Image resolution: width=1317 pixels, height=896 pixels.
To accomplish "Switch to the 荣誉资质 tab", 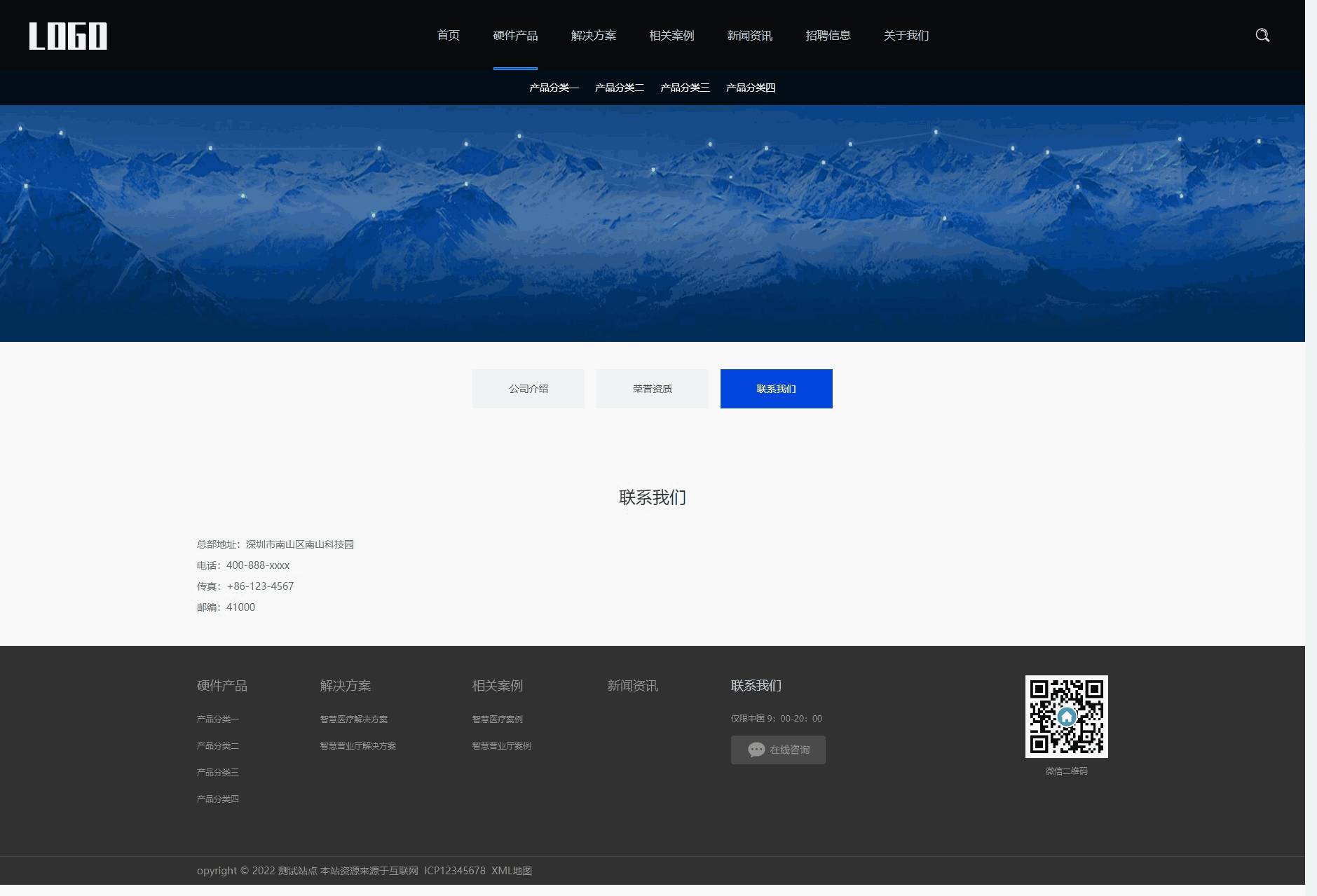I will (x=652, y=389).
